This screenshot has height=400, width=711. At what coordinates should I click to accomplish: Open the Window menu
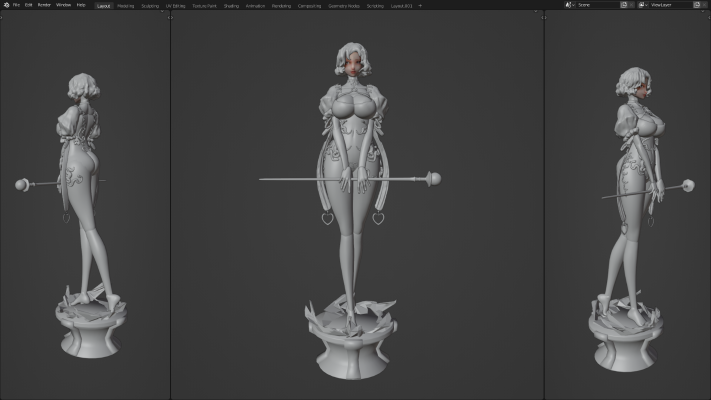pyautogui.click(x=63, y=5)
